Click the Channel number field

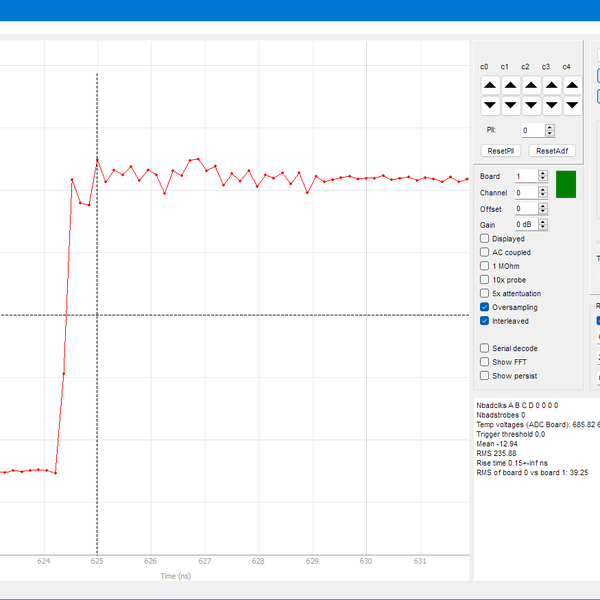525,192
